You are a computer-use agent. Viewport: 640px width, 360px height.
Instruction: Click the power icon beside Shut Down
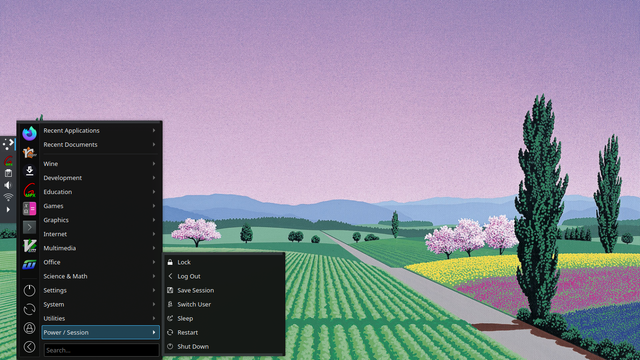coord(170,347)
